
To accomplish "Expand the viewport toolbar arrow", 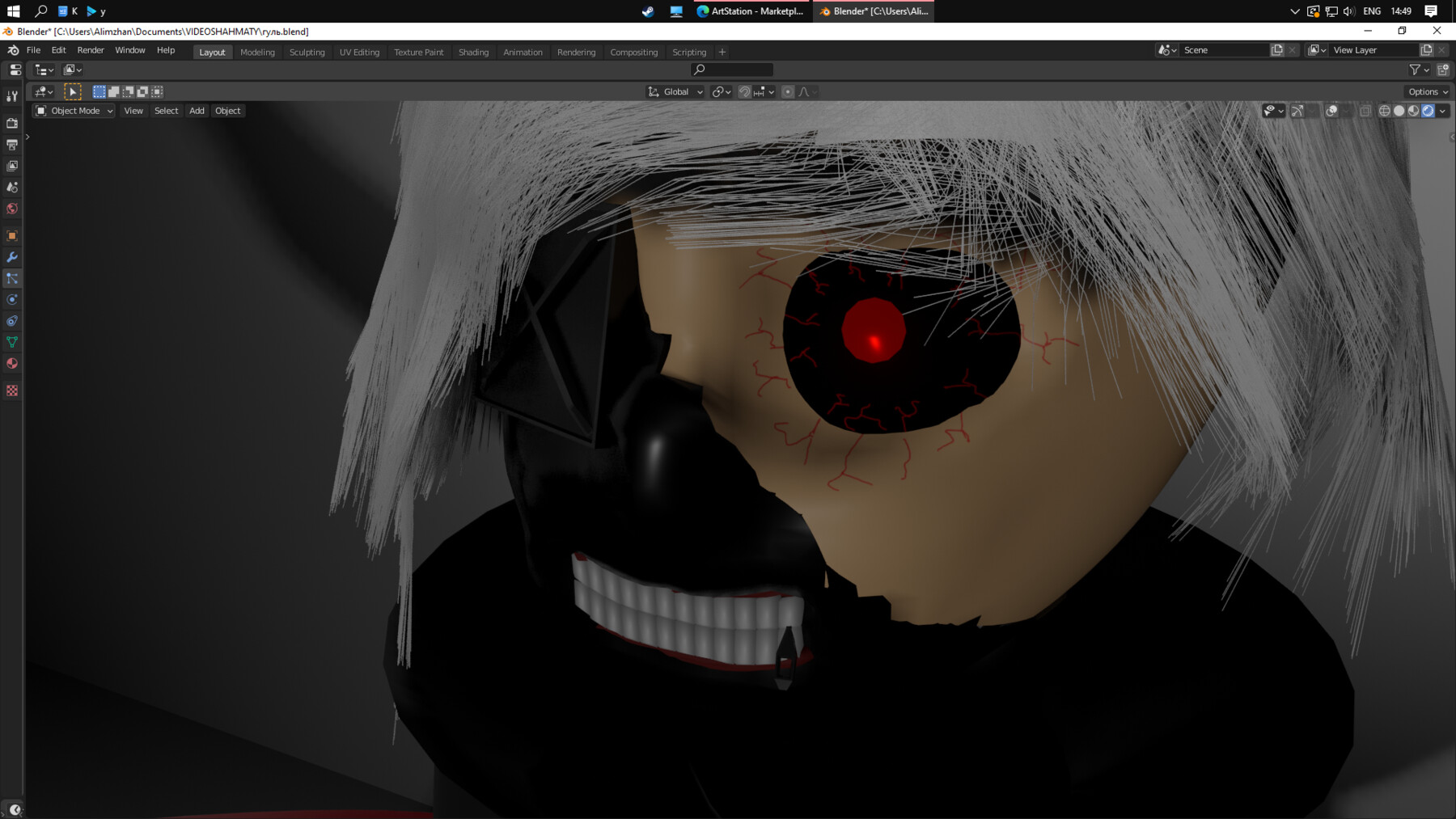I will [28, 137].
